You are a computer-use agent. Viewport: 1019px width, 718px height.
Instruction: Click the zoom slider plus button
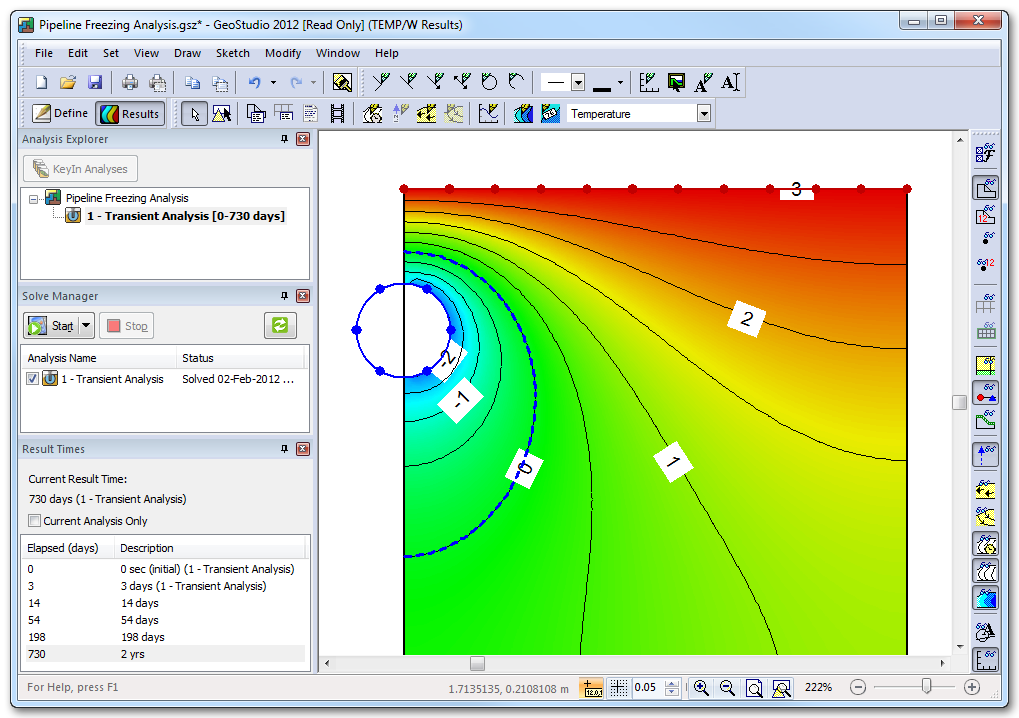point(972,687)
